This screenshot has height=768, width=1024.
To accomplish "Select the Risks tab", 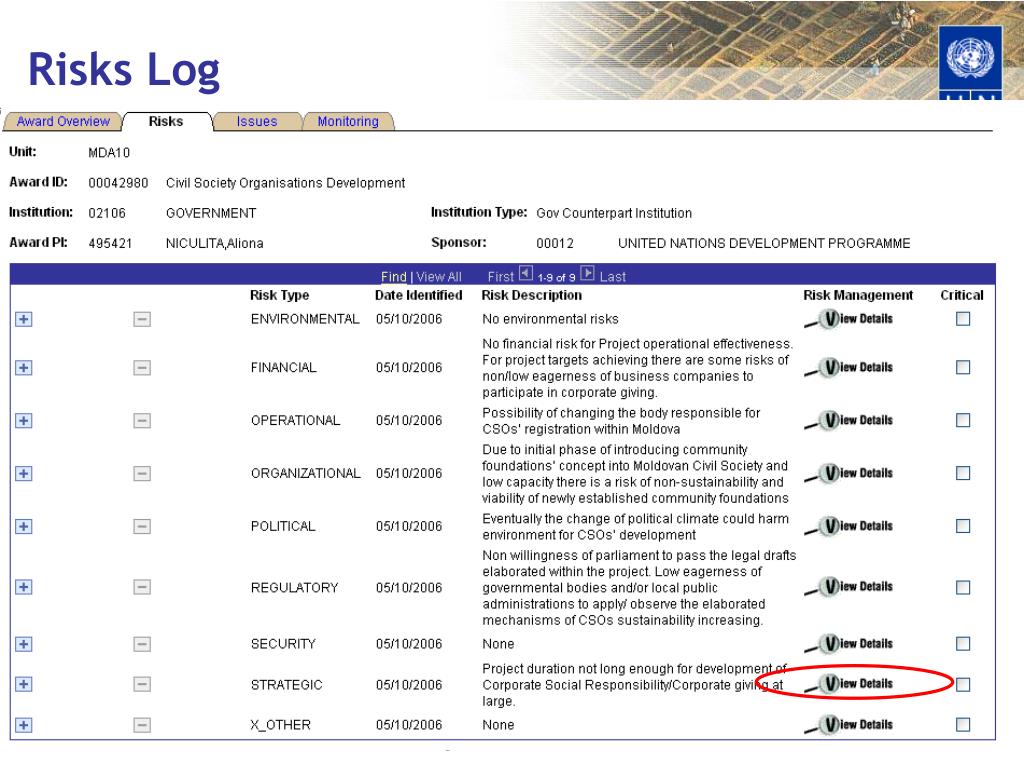I will [x=166, y=121].
